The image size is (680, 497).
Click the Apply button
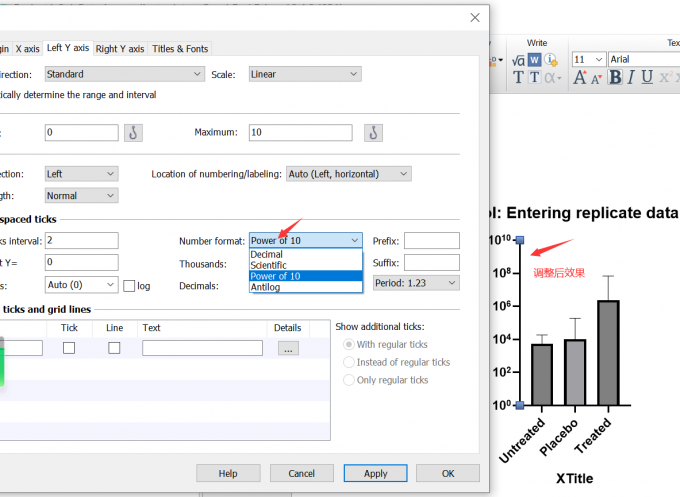click(x=375, y=473)
